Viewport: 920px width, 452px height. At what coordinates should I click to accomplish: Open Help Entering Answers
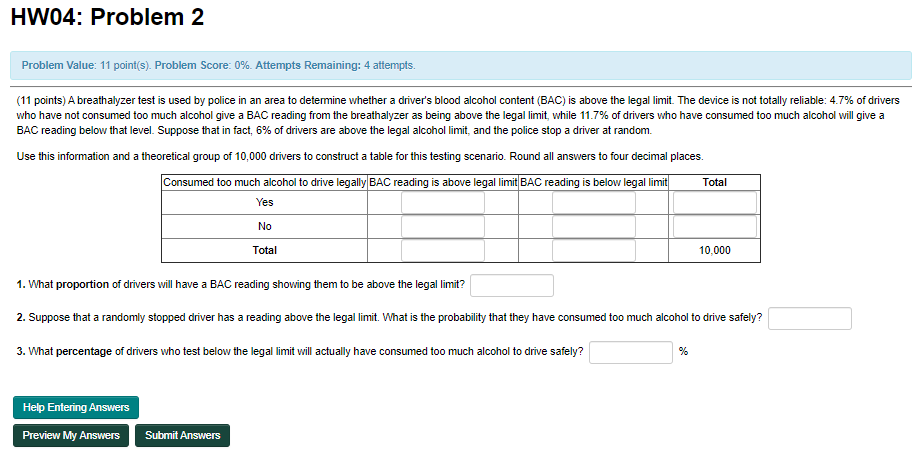point(76,407)
